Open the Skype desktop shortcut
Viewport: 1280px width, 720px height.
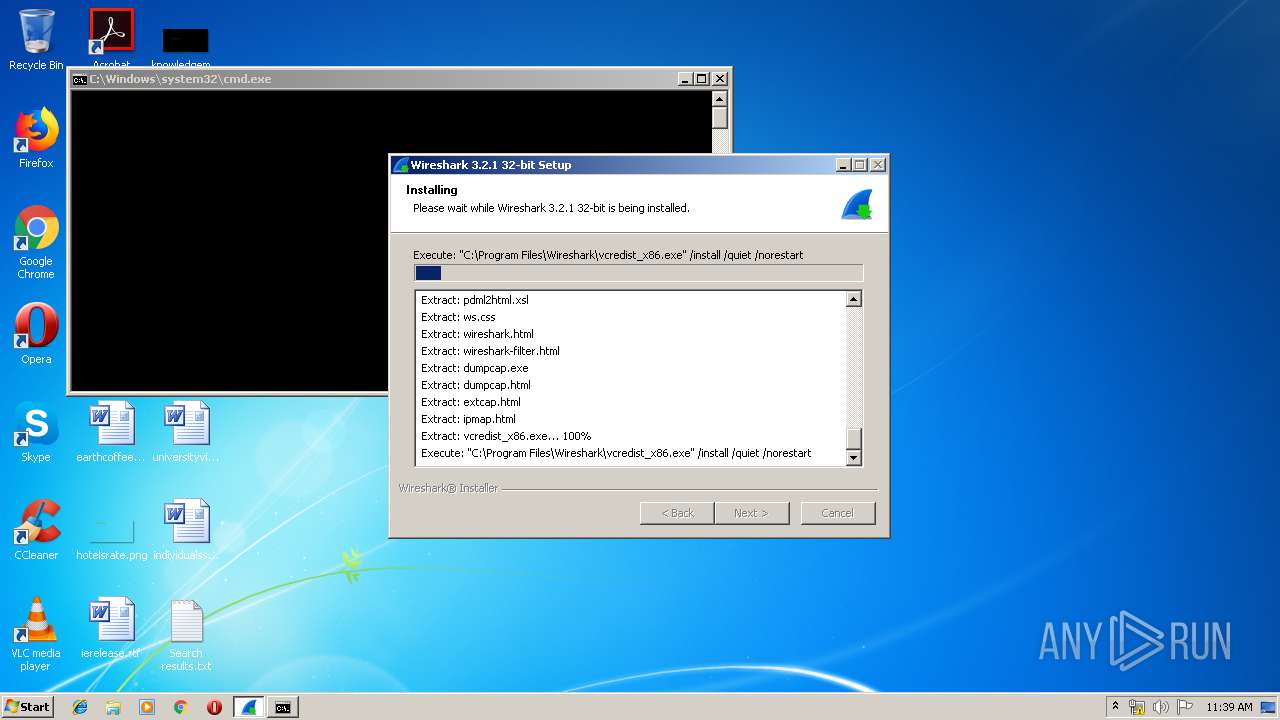(x=36, y=432)
